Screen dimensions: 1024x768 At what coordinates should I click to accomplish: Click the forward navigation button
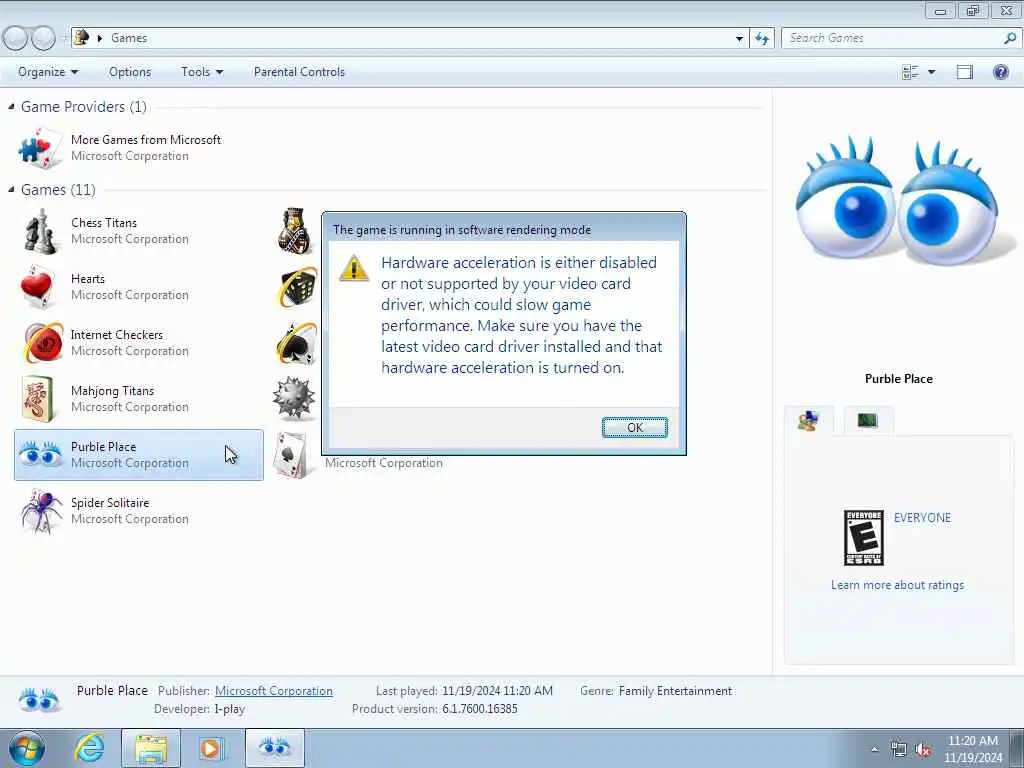[x=43, y=39]
